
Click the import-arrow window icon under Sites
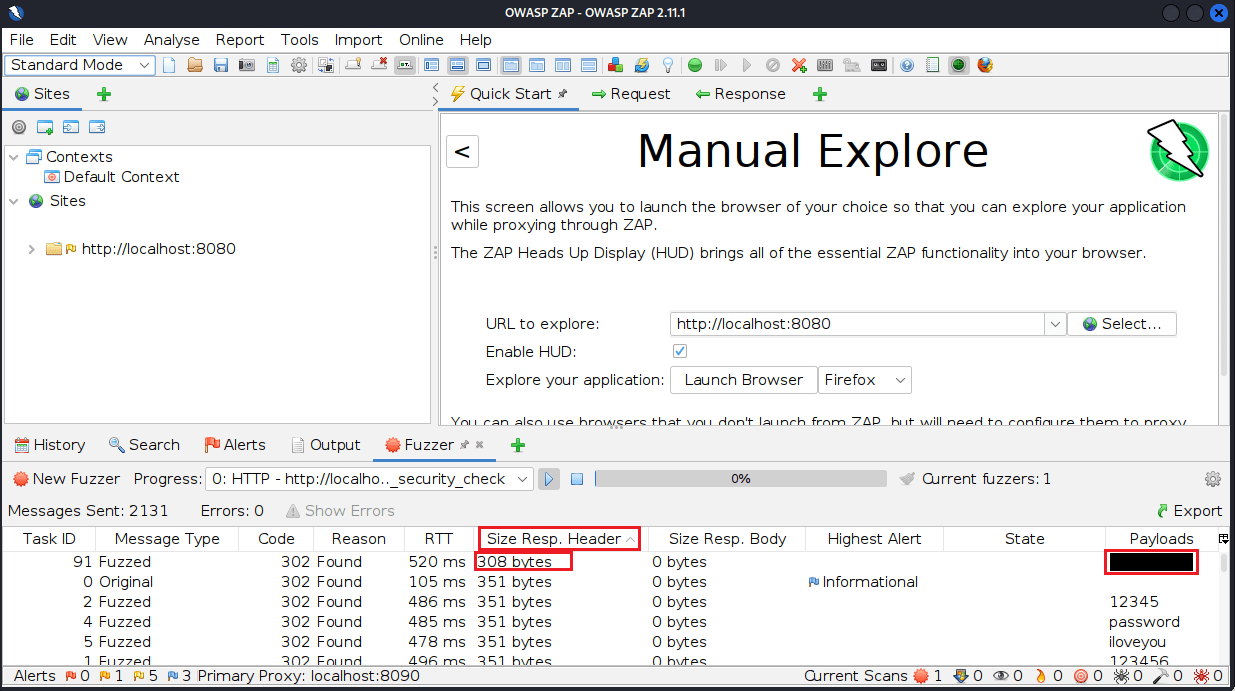pos(70,127)
